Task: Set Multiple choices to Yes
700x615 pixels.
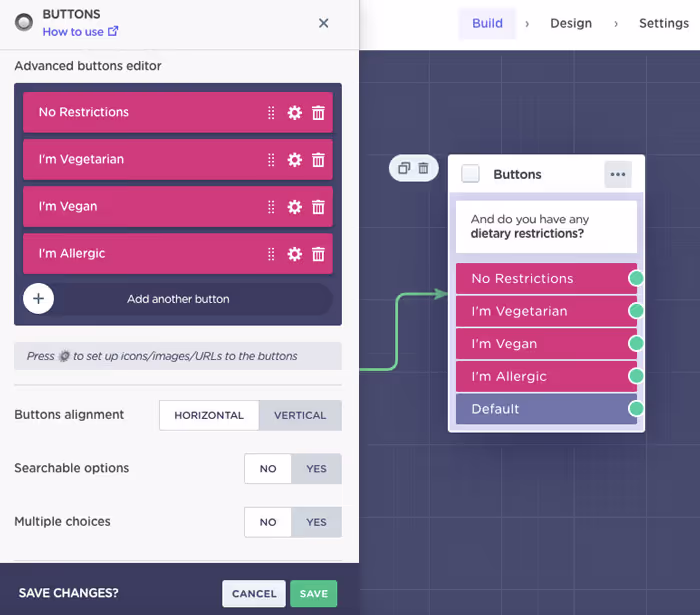Action: tap(317, 522)
